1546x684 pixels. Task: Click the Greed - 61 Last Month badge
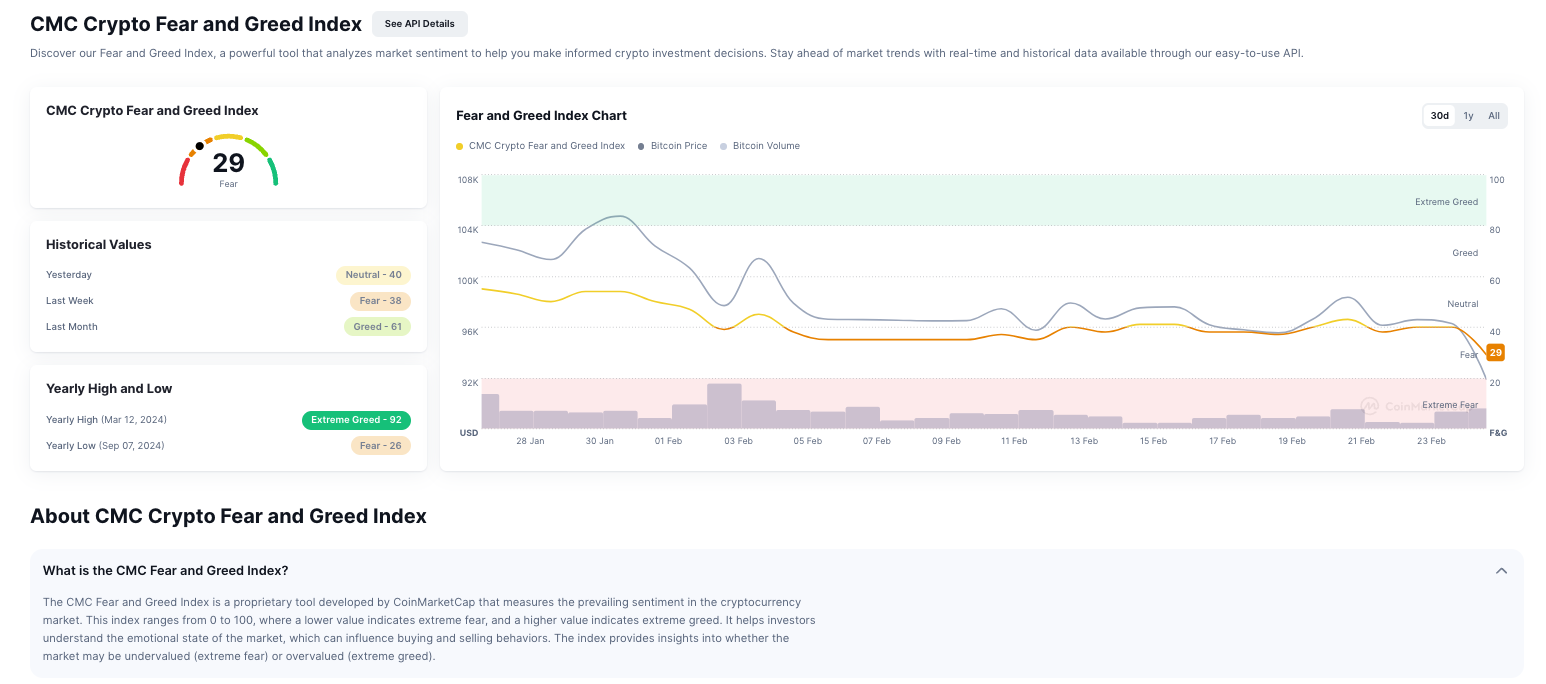pos(377,327)
